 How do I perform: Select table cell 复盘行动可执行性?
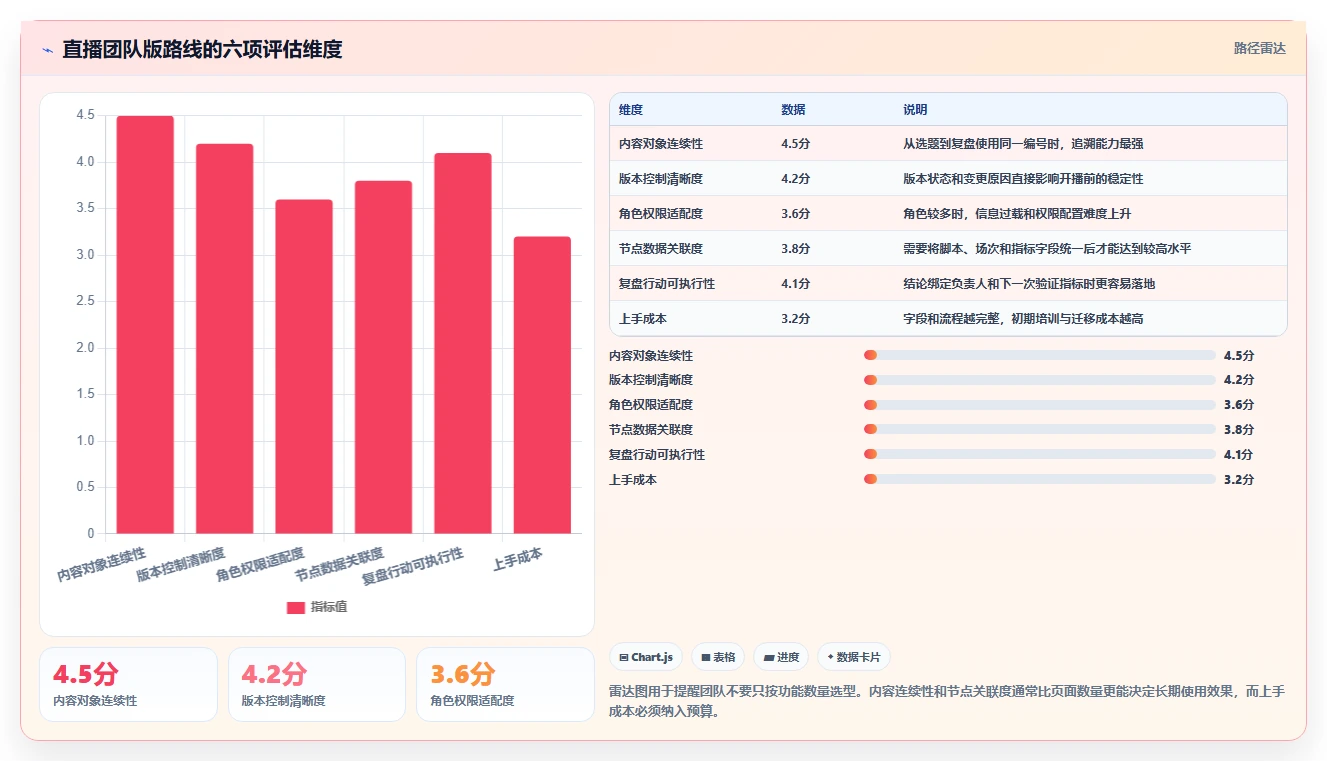point(667,284)
